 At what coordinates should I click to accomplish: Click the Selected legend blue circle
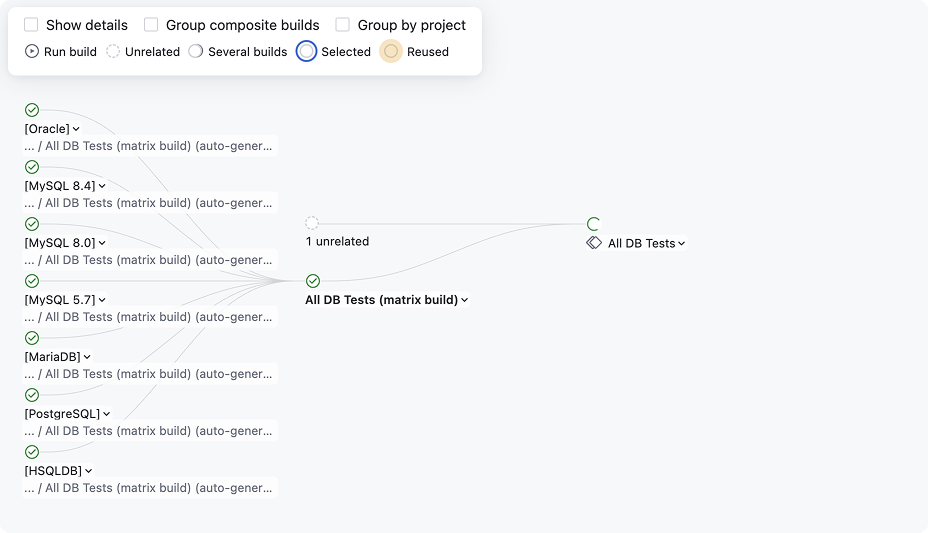click(x=307, y=51)
